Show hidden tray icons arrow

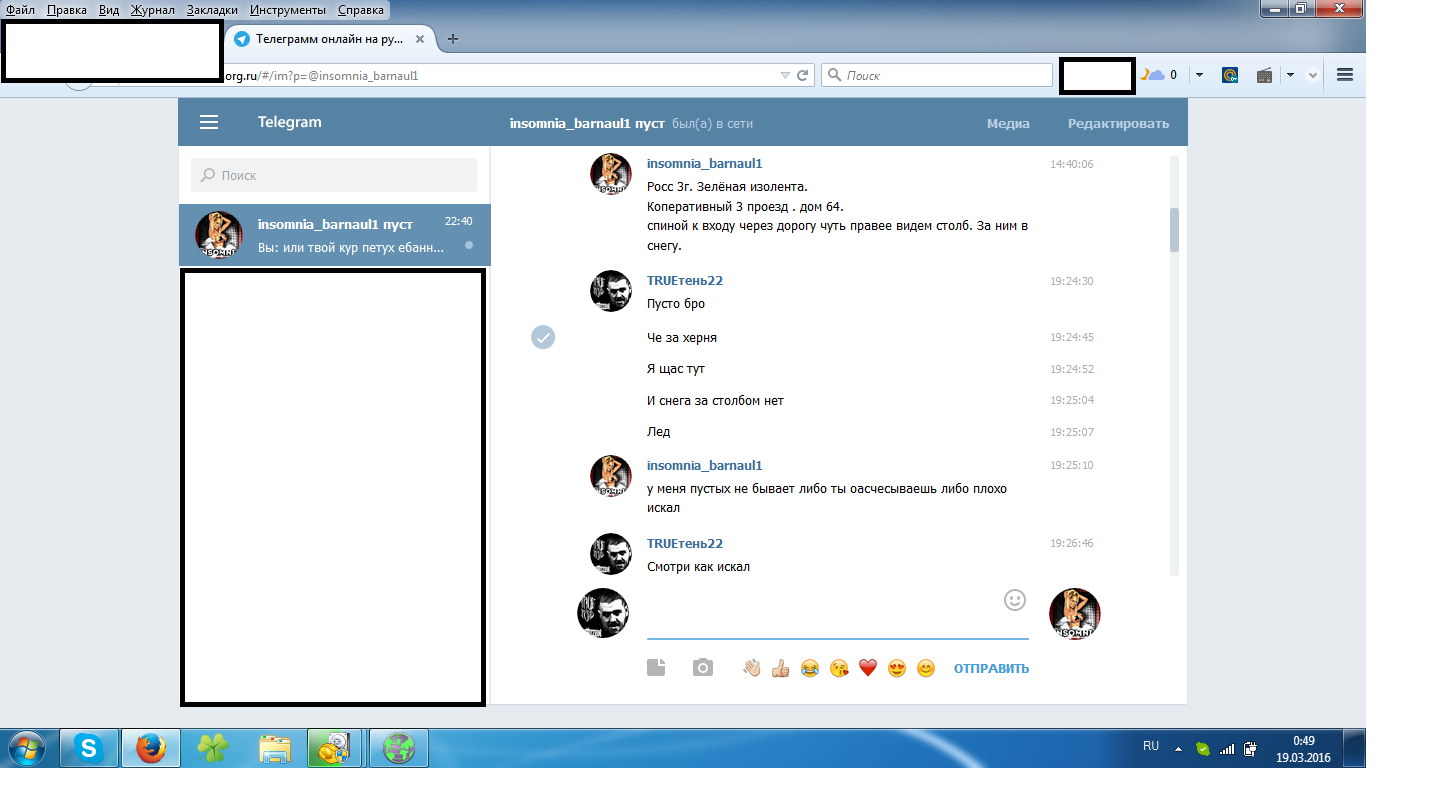[x=1178, y=748]
